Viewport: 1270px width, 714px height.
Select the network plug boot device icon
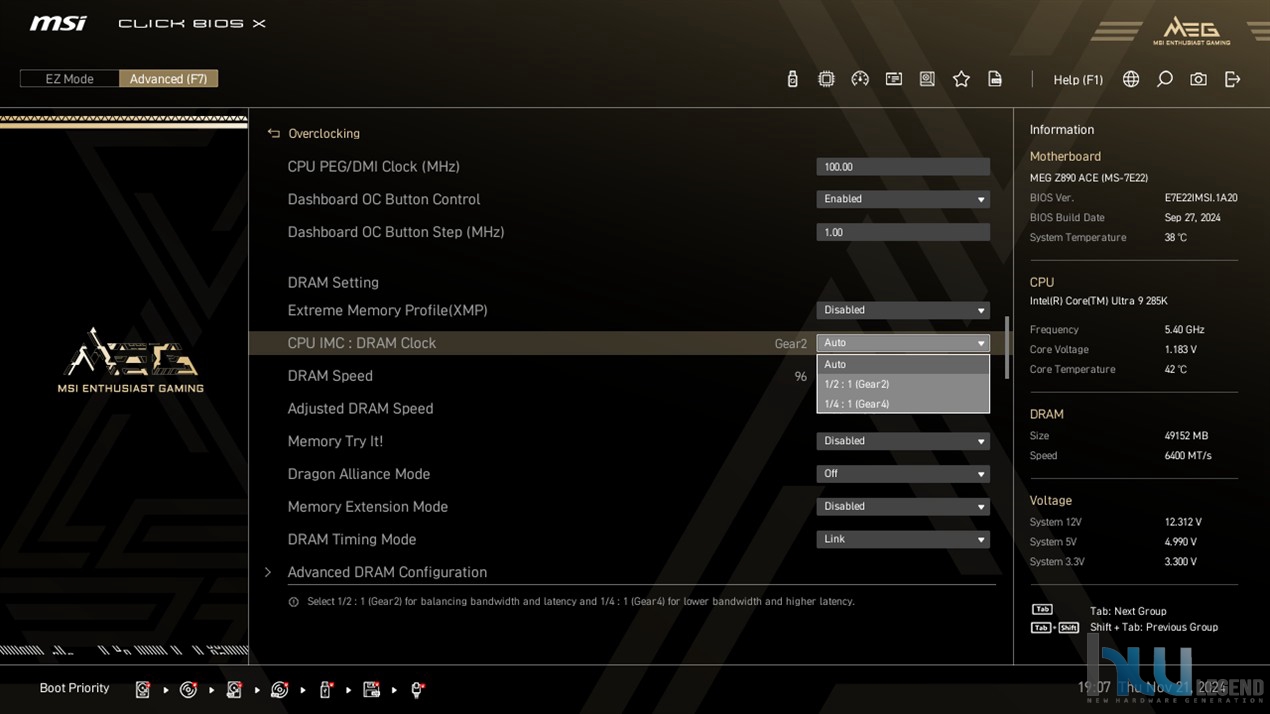click(x=417, y=689)
